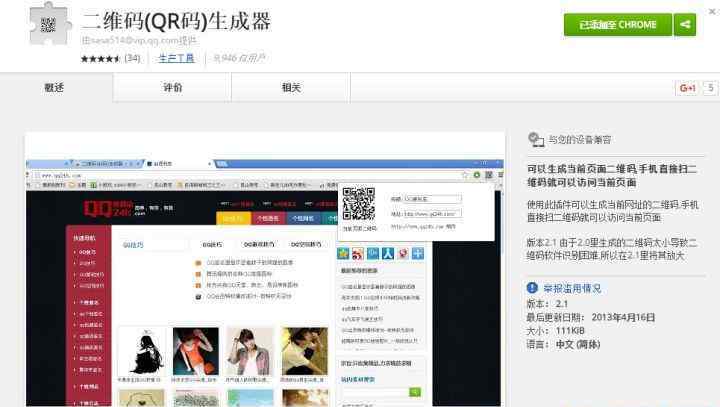This screenshot has height=407, width=720.
Task: Open the 生产工具 category link
Action: click(x=176, y=58)
